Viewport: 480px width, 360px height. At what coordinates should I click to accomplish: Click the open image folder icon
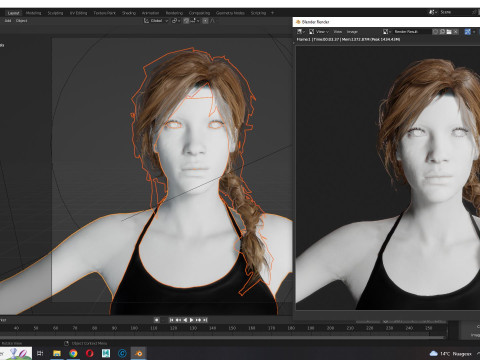449,32
